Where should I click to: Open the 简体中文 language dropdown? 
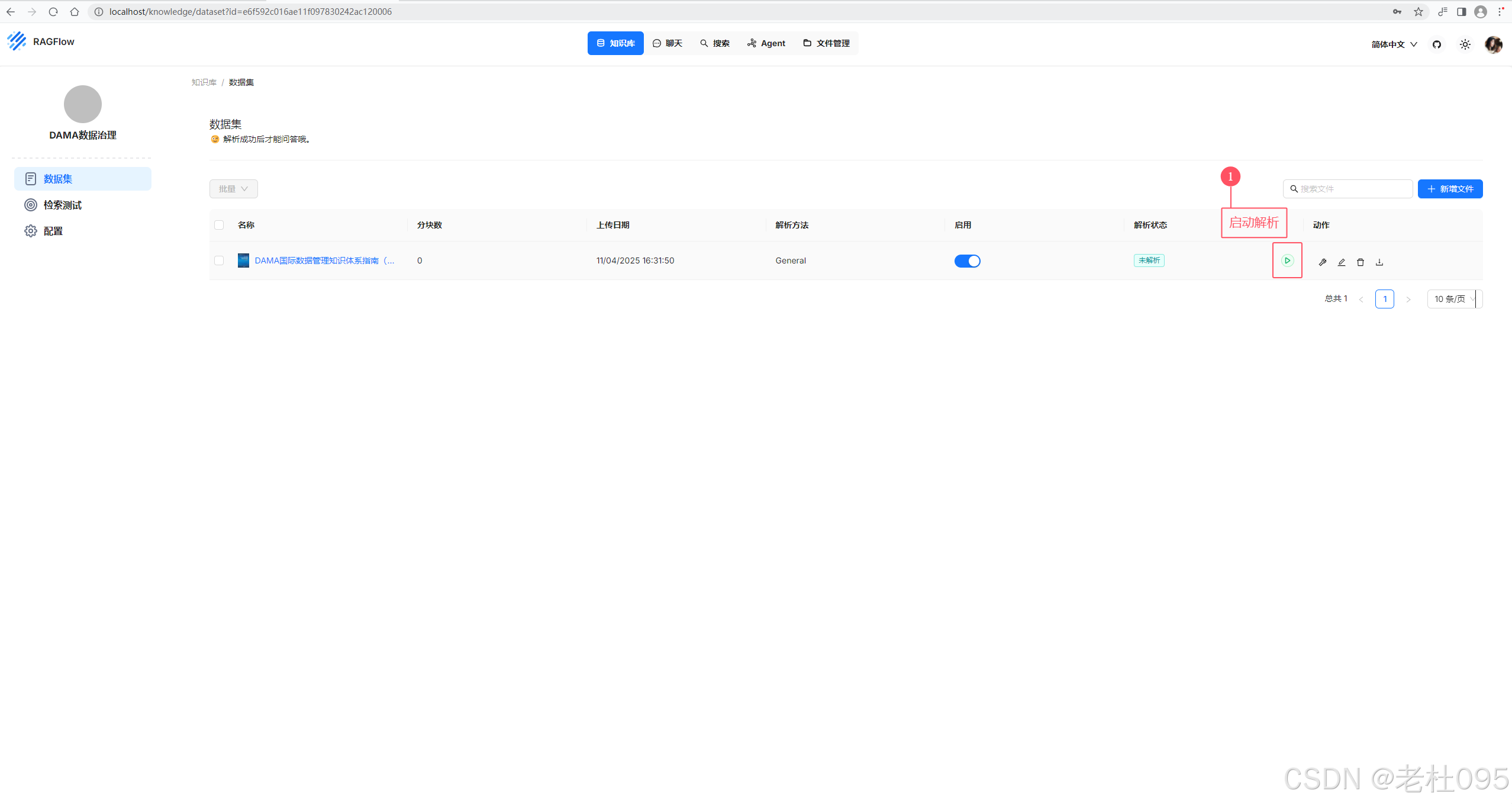[1394, 44]
